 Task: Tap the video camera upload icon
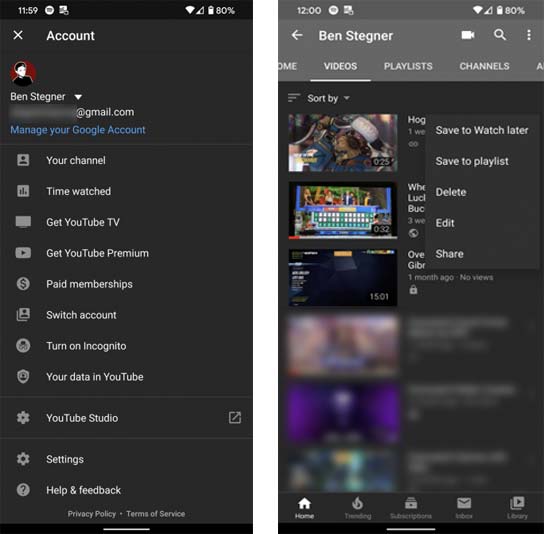pyautogui.click(x=468, y=35)
